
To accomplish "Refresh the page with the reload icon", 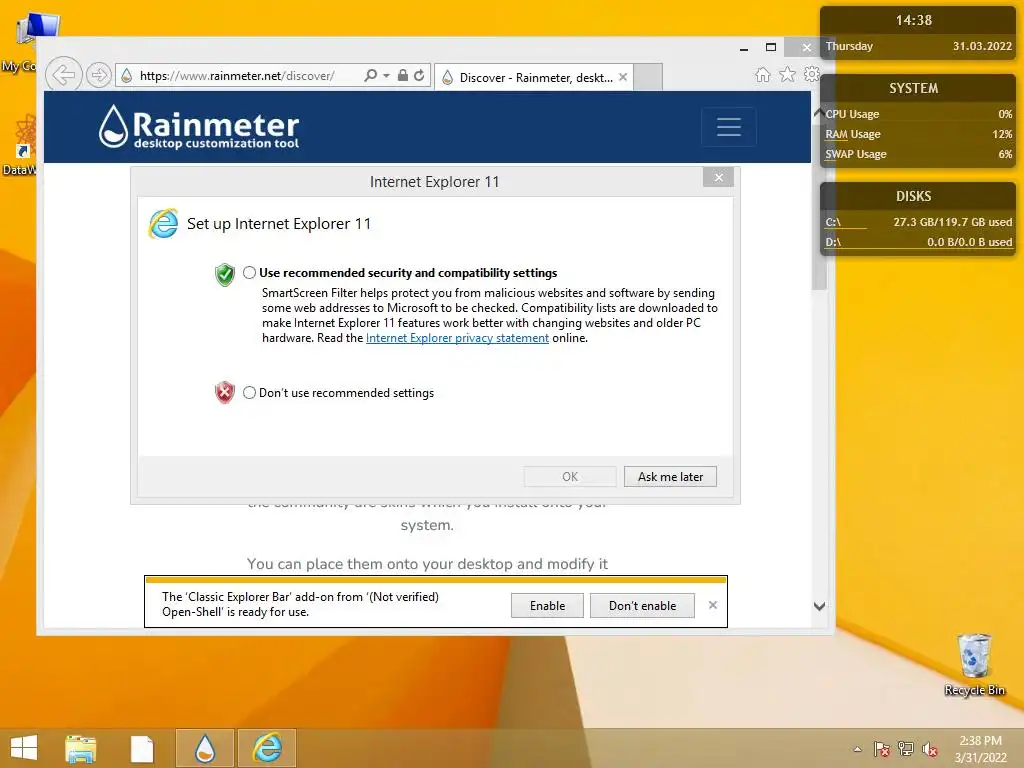I will point(419,75).
